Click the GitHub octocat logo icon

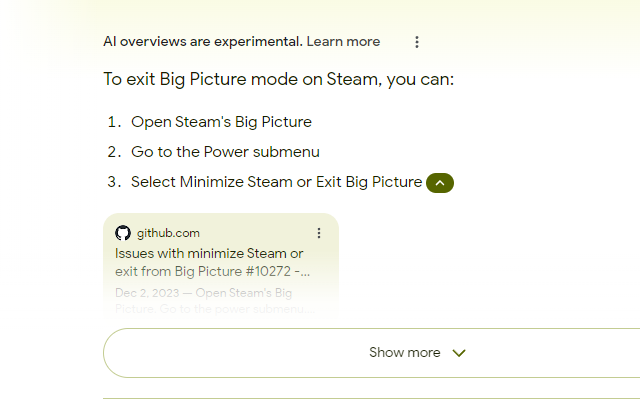[122, 233]
